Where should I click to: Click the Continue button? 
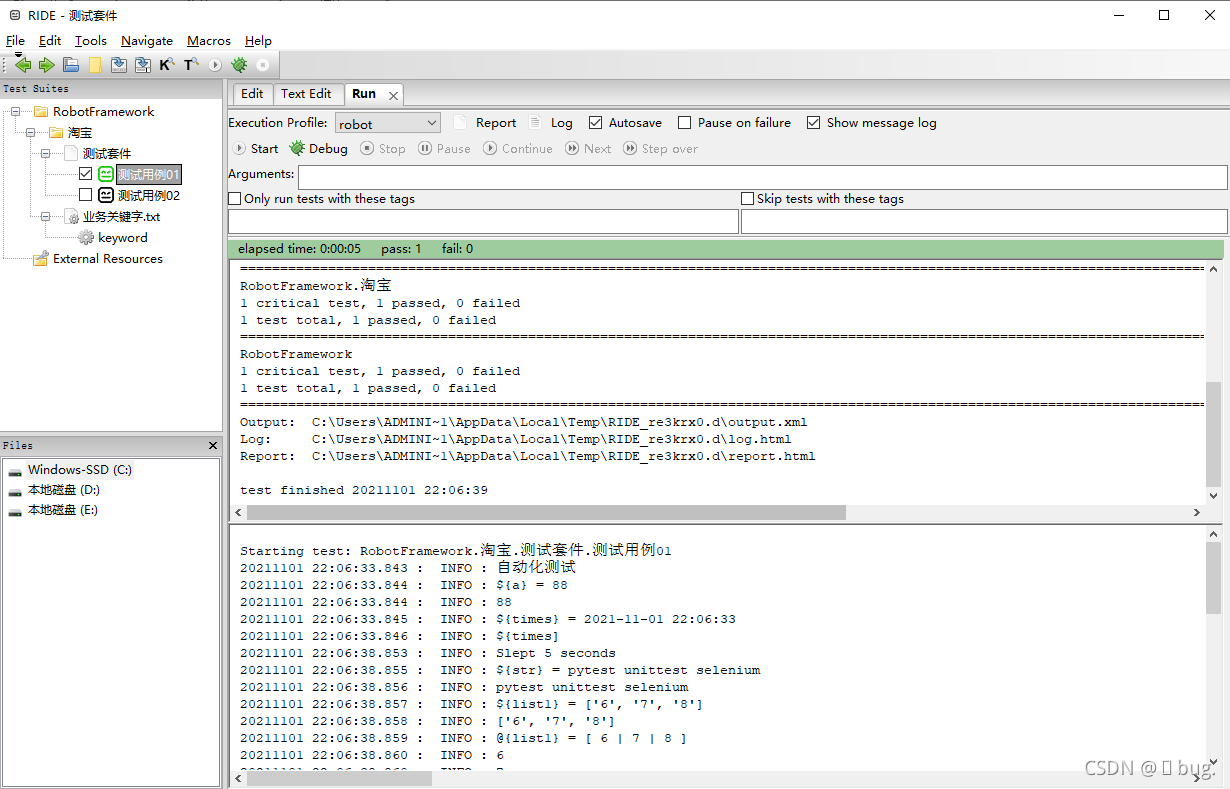click(519, 149)
